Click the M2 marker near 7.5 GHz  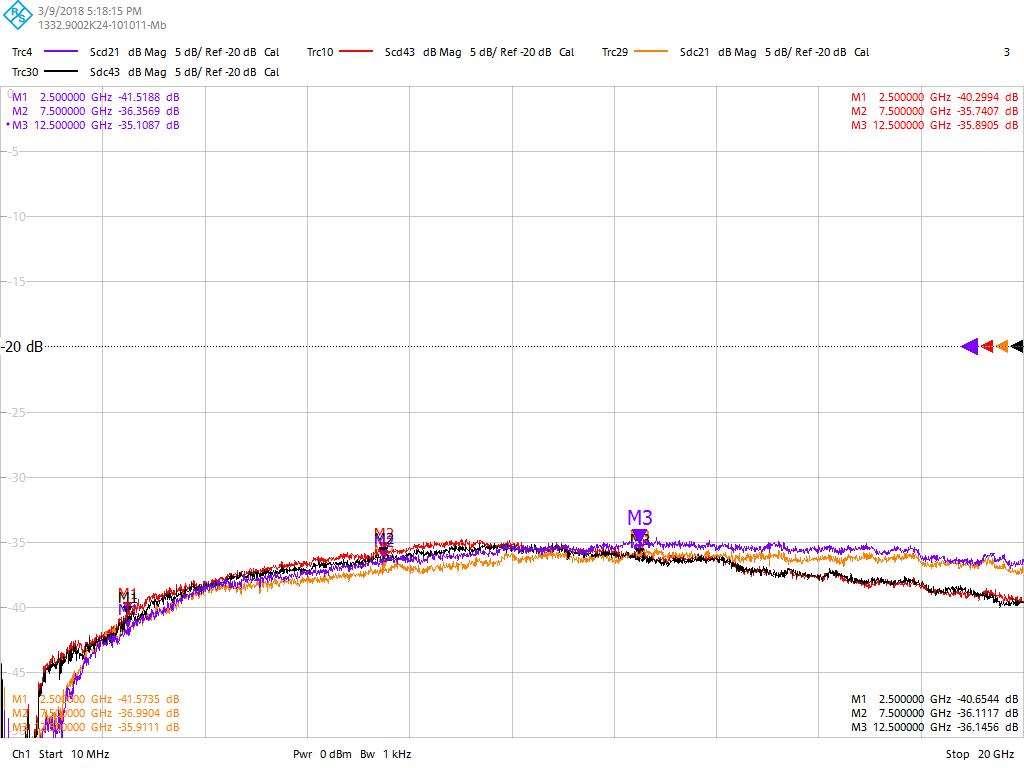coord(384,540)
